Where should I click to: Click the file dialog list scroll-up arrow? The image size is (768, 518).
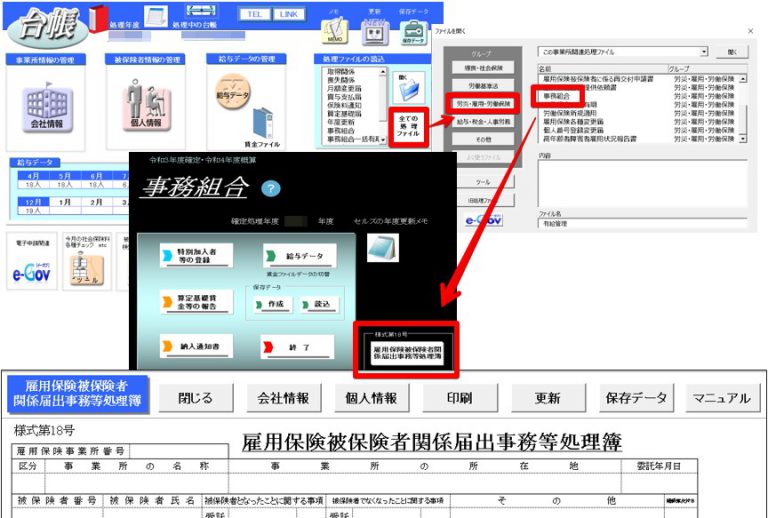(744, 79)
